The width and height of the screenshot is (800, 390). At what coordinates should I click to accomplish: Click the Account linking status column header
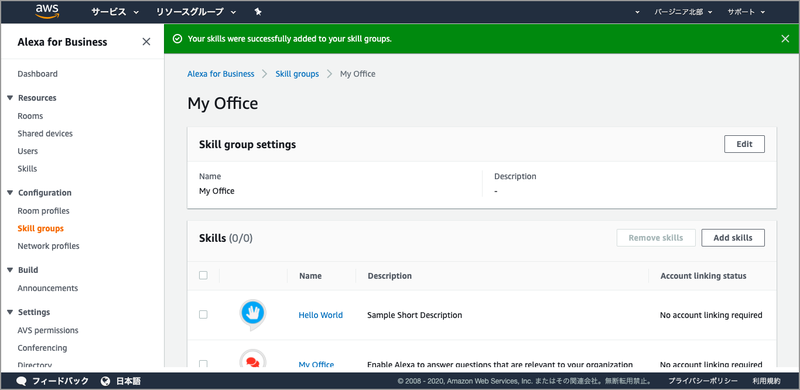(x=703, y=276)
